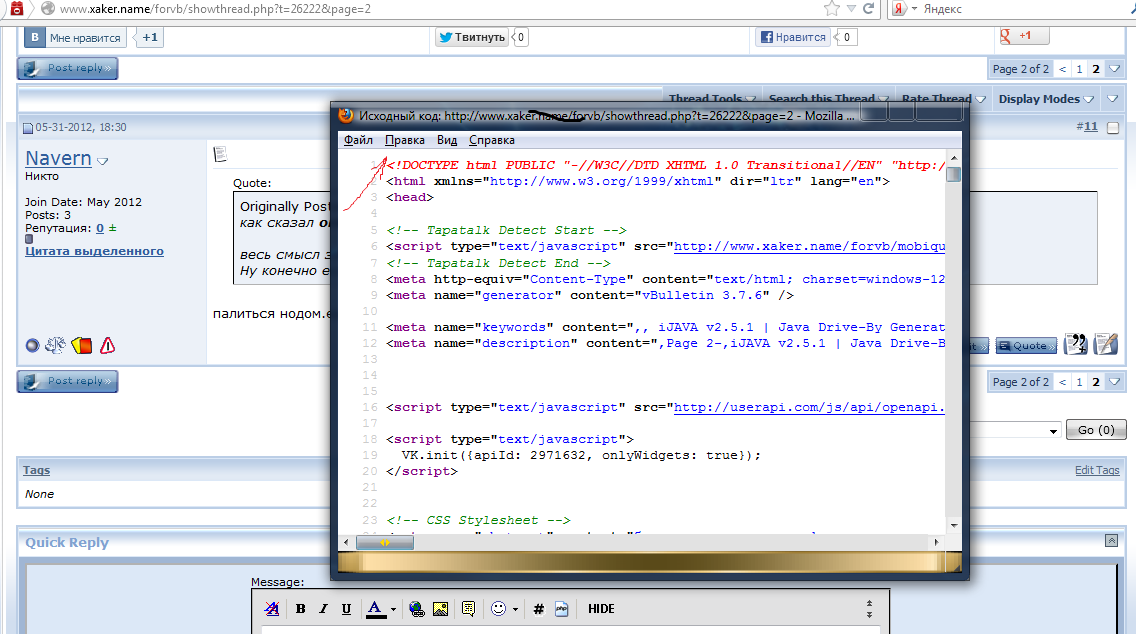Click the post date icon next to 05-31-2012
The image size is (1136, 634).
point(28,128)
